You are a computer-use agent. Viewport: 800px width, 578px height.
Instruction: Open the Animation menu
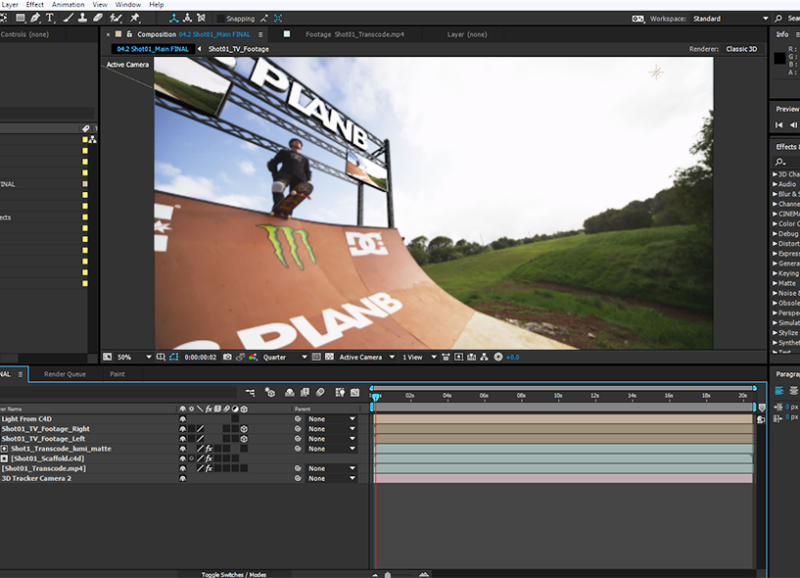(68, 5)
